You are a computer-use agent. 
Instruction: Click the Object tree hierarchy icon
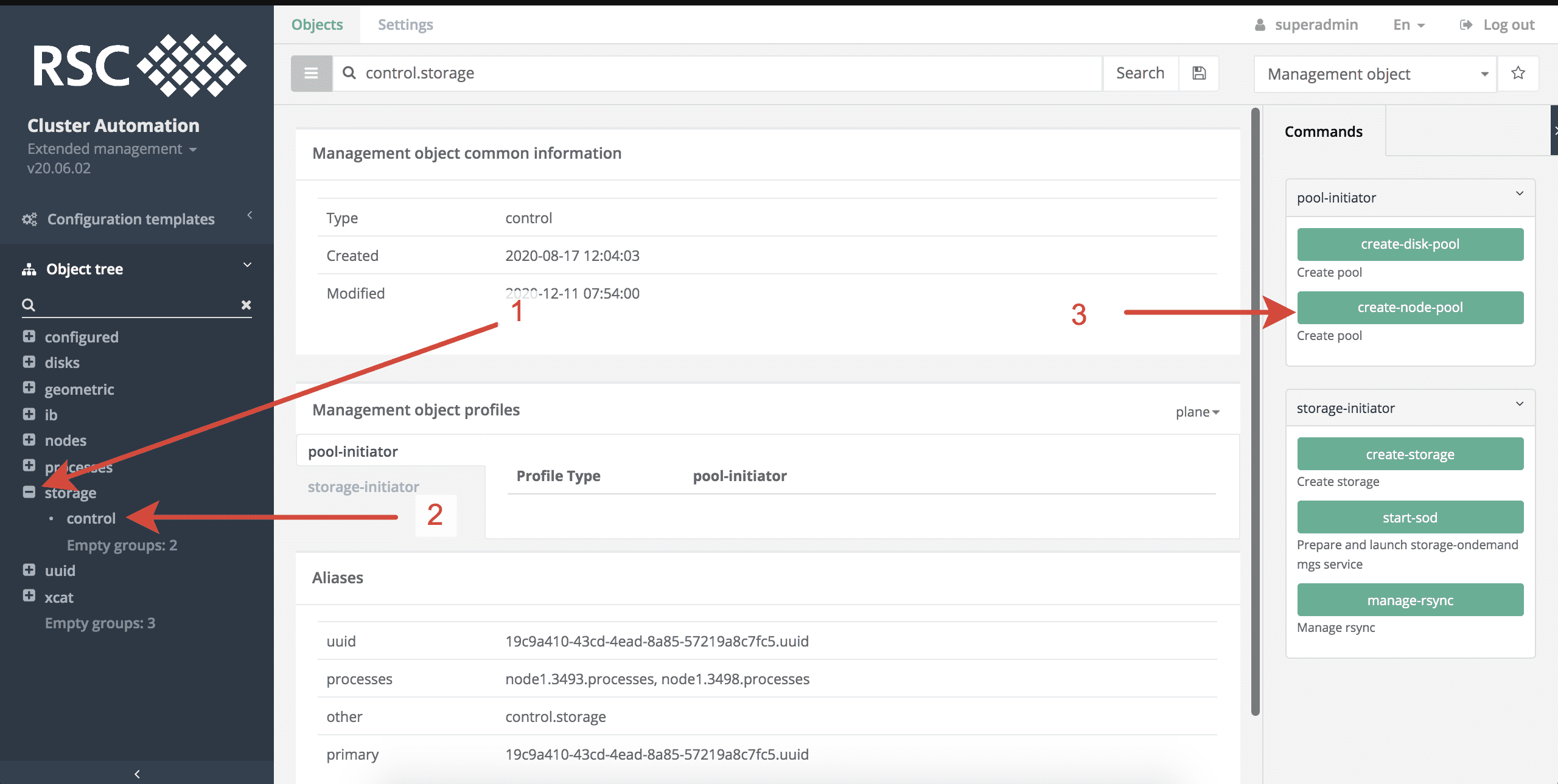pos(29,269)
